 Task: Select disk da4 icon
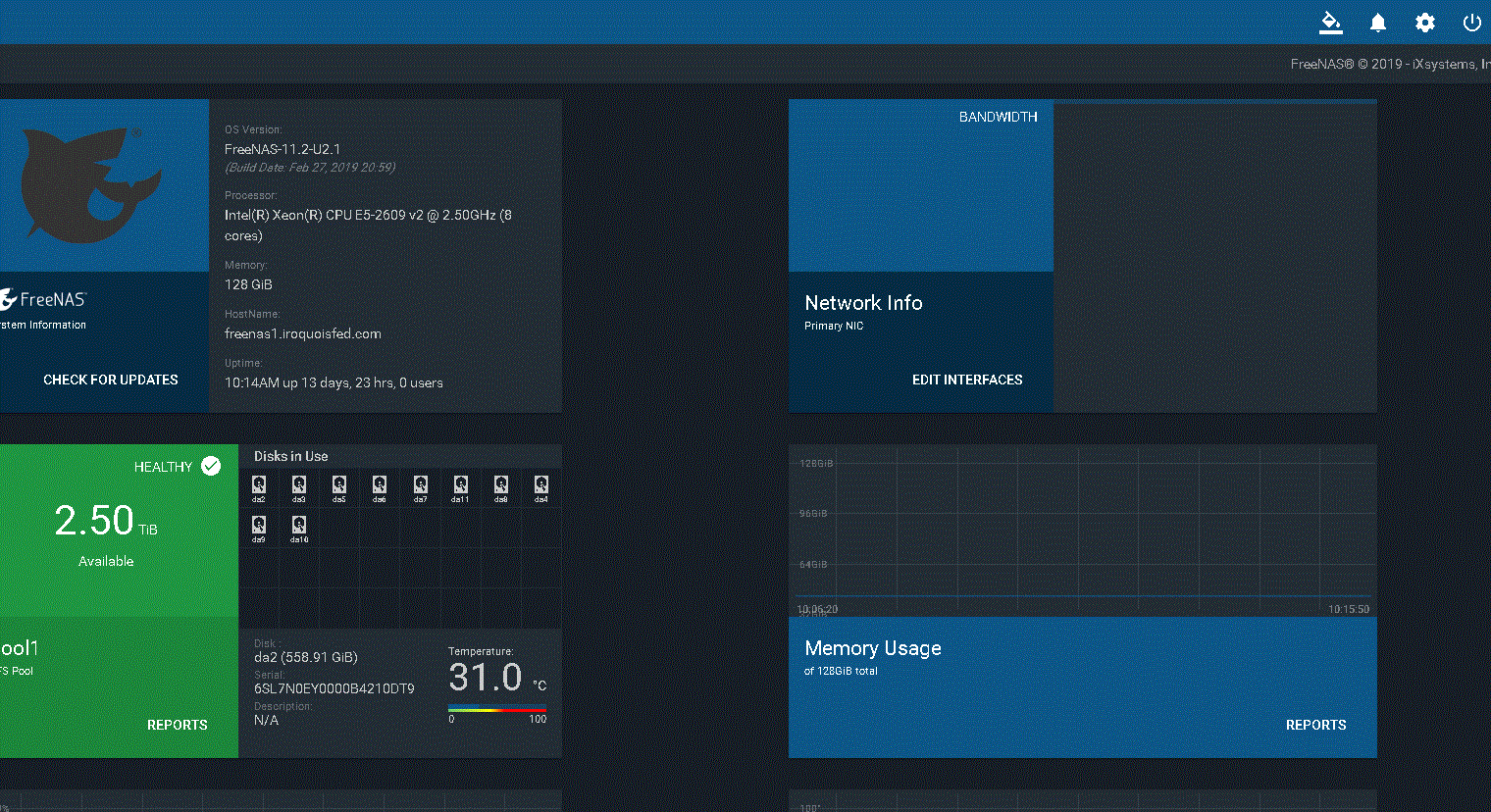540,485
